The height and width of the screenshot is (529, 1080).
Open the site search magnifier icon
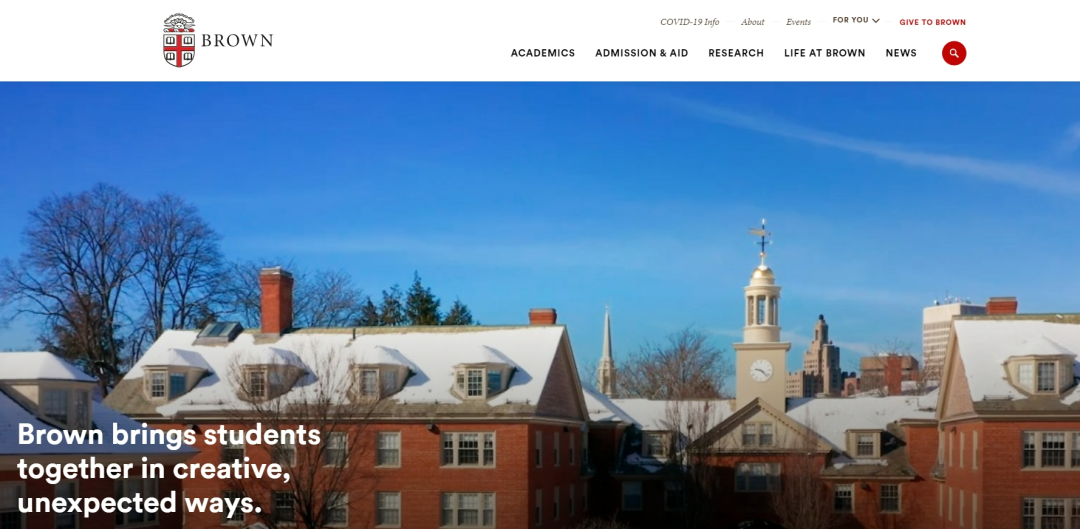(954, 53)
